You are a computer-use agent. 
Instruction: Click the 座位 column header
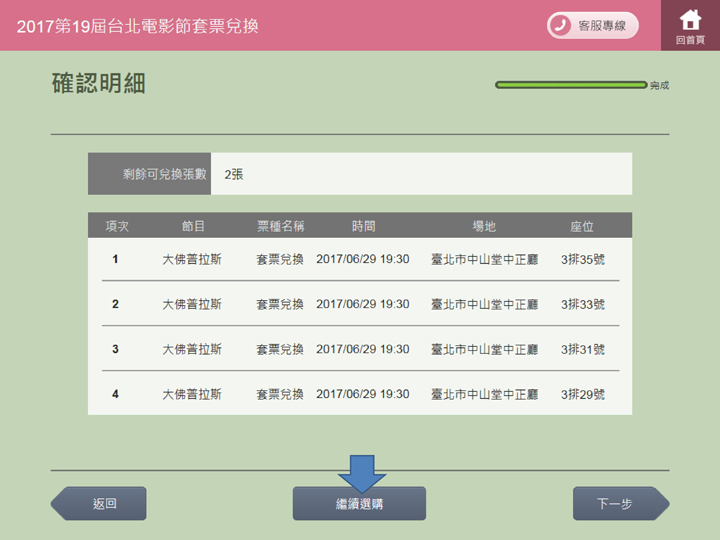coord(582,226)
